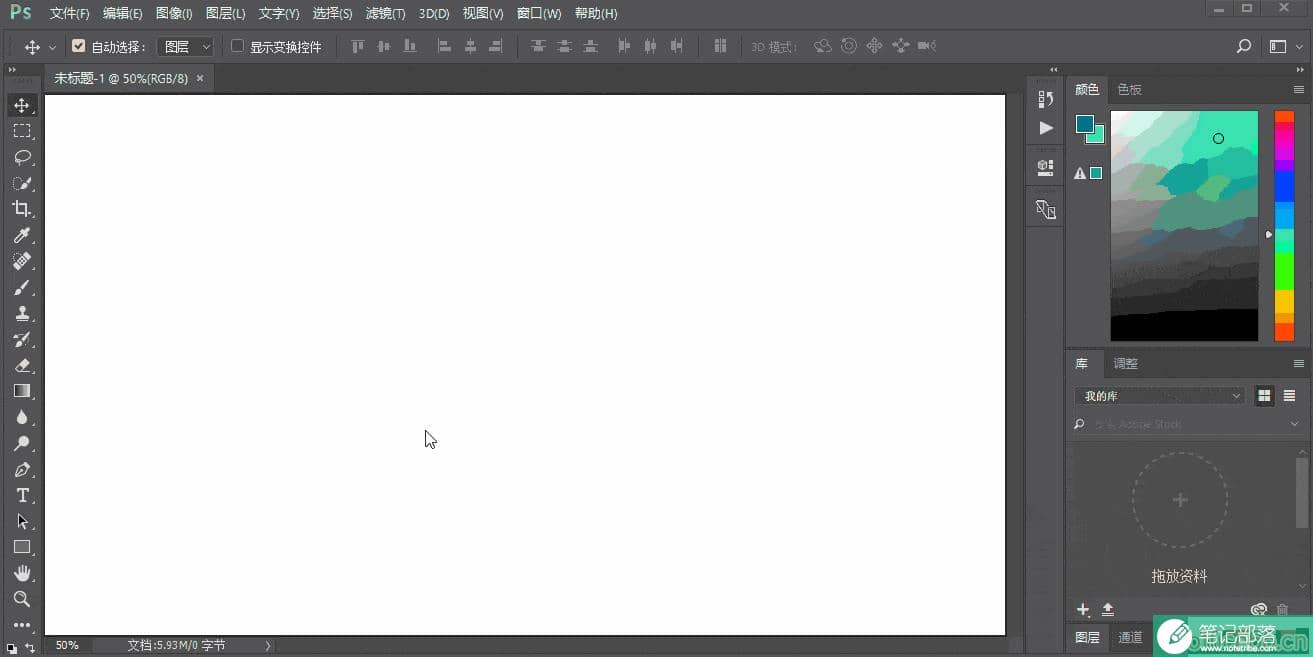Select the Zoom tool in the toolbox
Viewport: 1313px width, 657px height.
(22, 599)
